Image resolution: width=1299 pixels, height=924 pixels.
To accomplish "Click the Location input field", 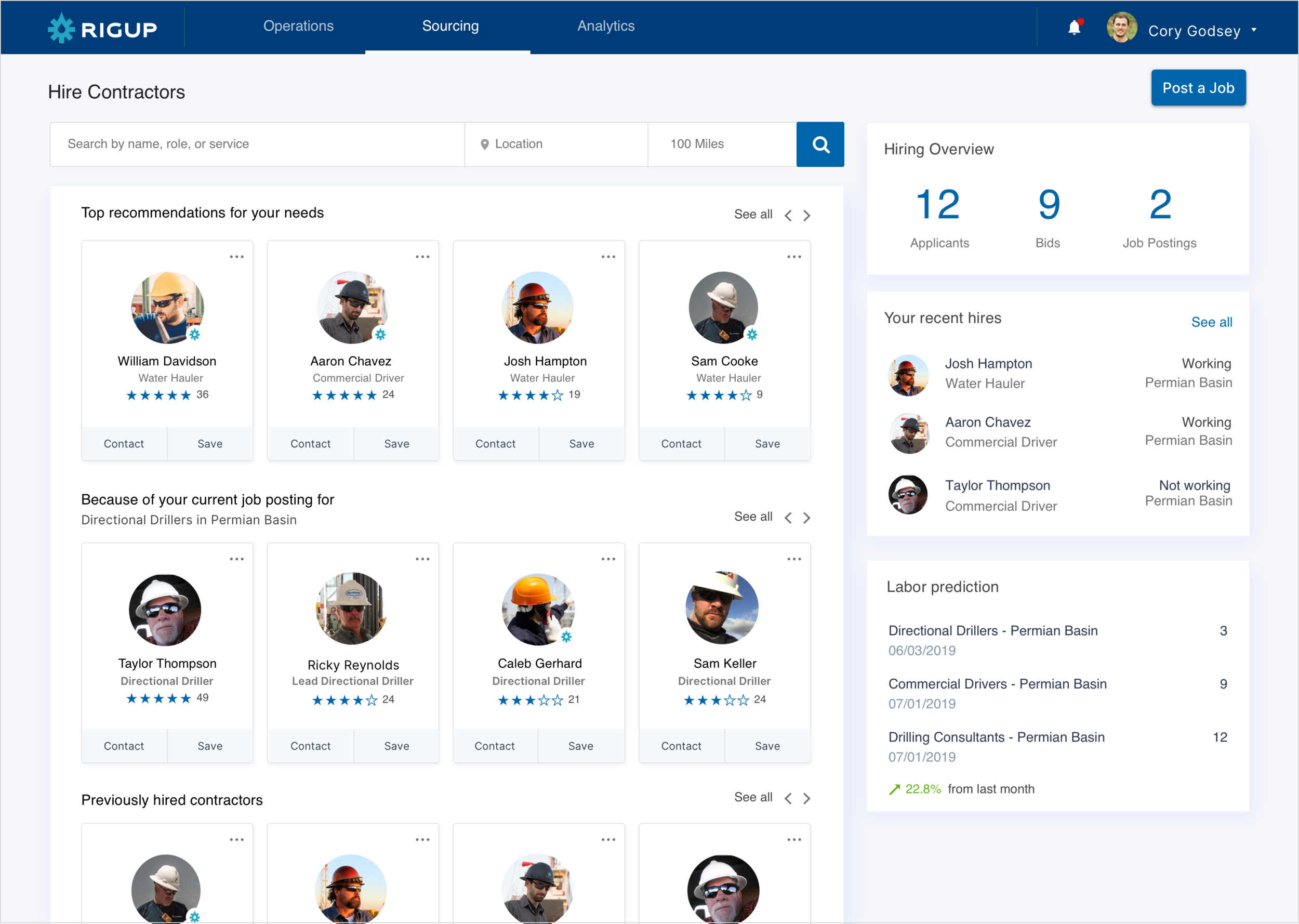I will pyautogui.click(x=556, y=144).
